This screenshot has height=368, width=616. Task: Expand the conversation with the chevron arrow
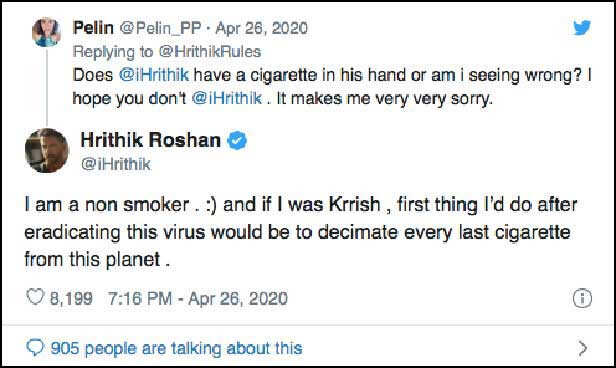[x=583, y=348]
